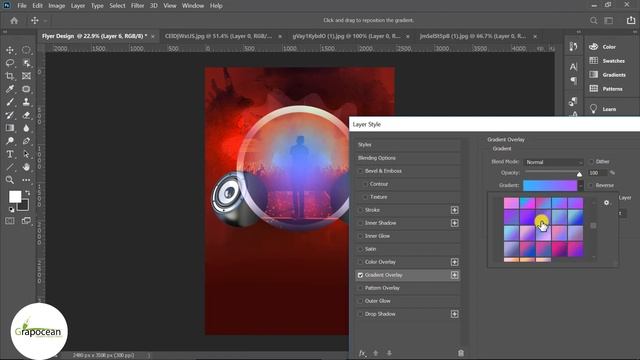Screen dimensions: 640x360
Task: Select the Crop tool
Action: coord(10,76)
